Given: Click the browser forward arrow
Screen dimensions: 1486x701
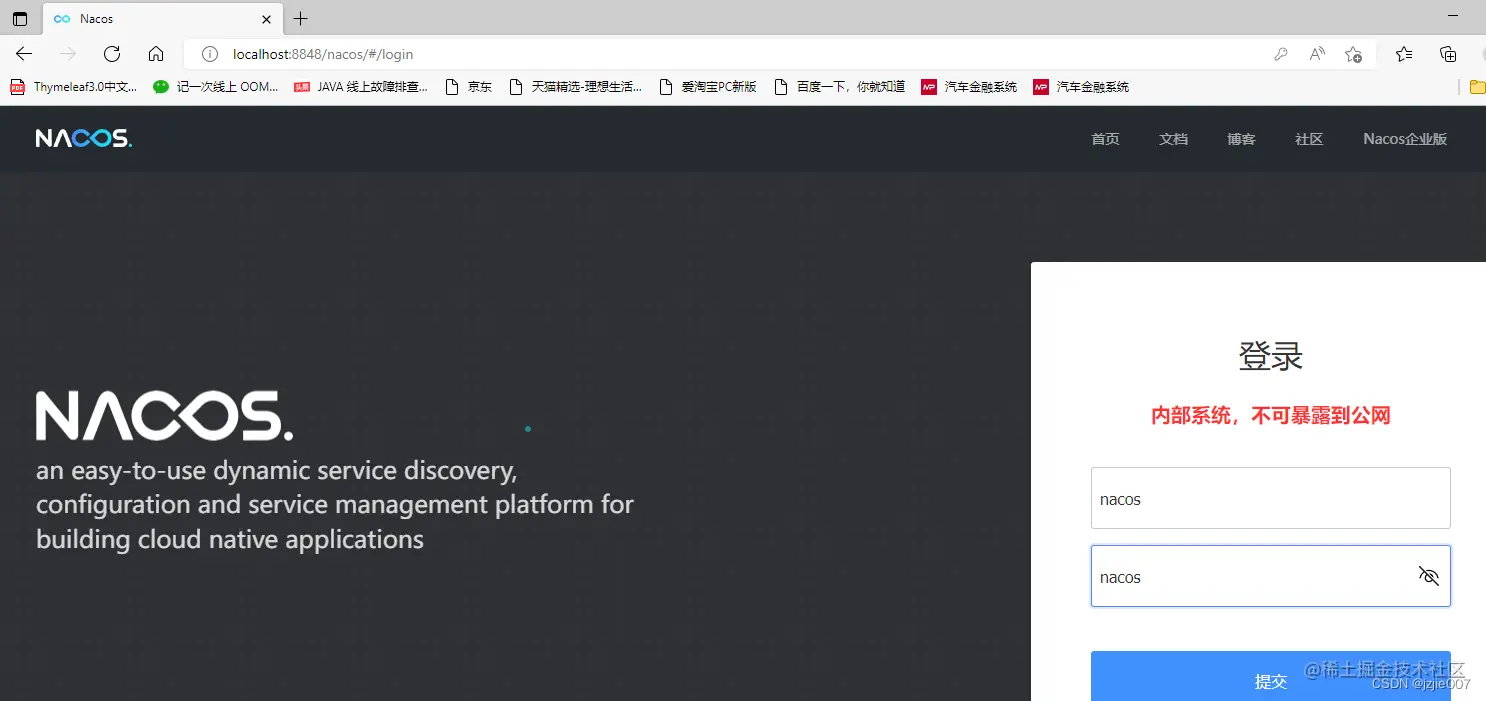Looking at the screenshot, I should coord(68,54).
